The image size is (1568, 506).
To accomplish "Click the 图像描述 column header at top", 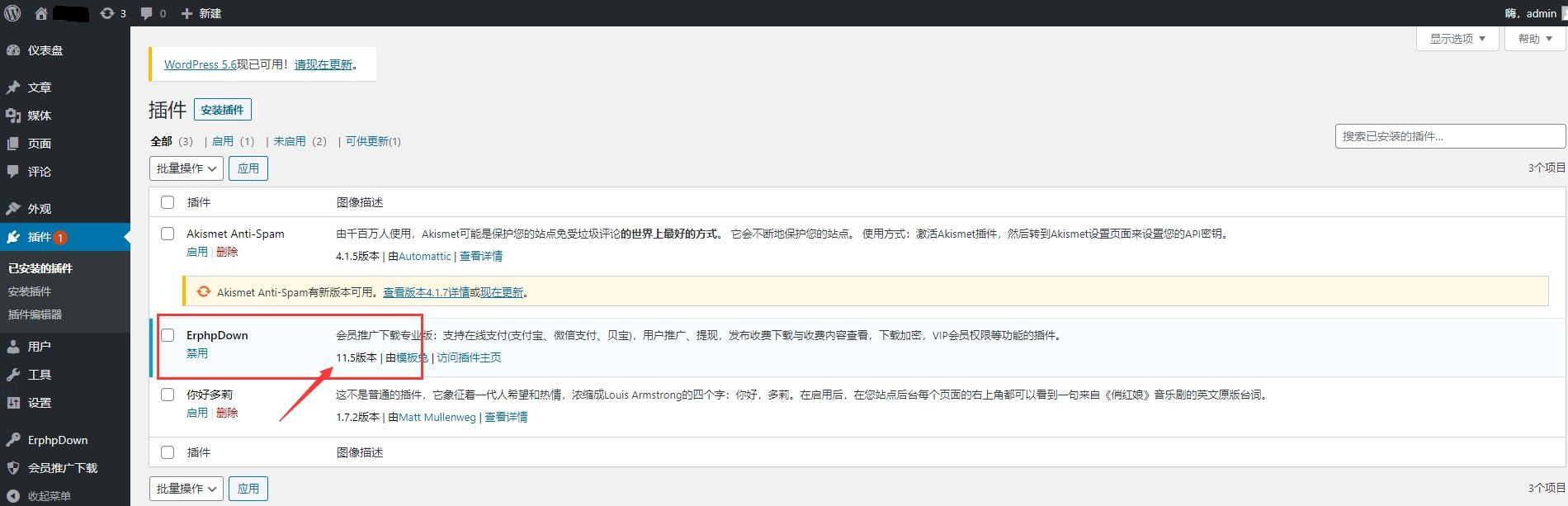I will tap(360, 202).
